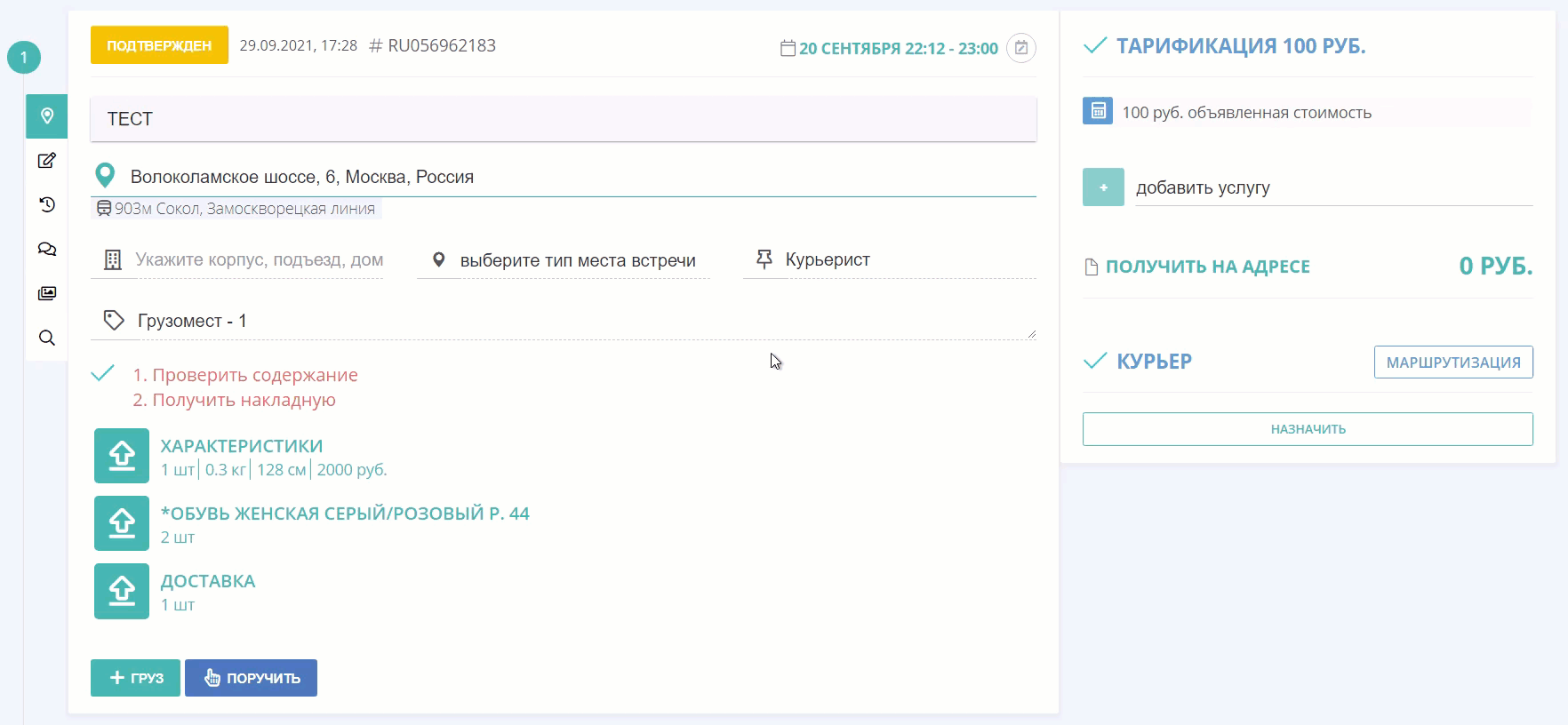
Task: Click upload icon for ХАРАКТЕРИСТИКИ
Action: pos(122,456)
